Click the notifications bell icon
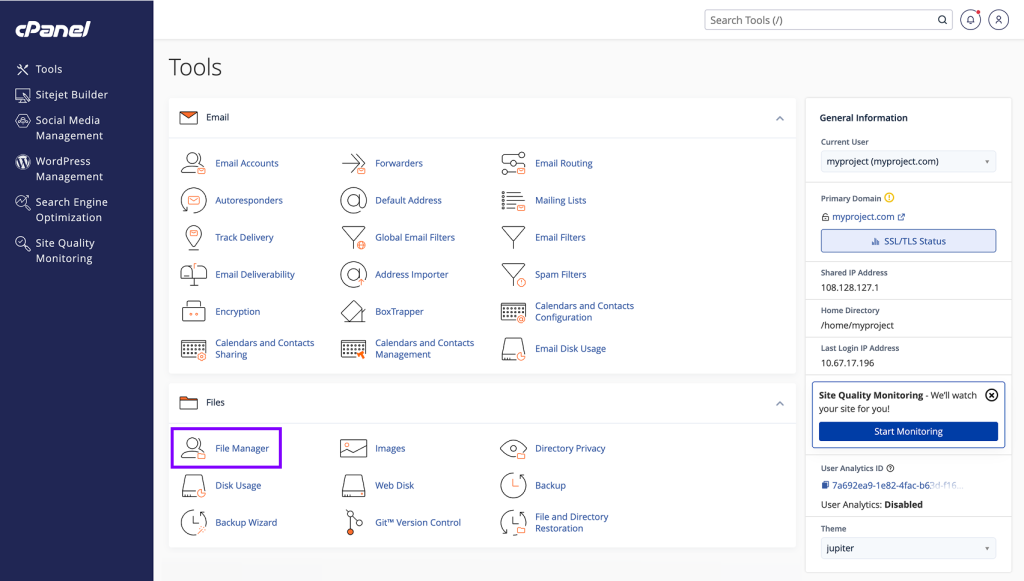Viewport: 1024px width, 581px height. [970, 20]
